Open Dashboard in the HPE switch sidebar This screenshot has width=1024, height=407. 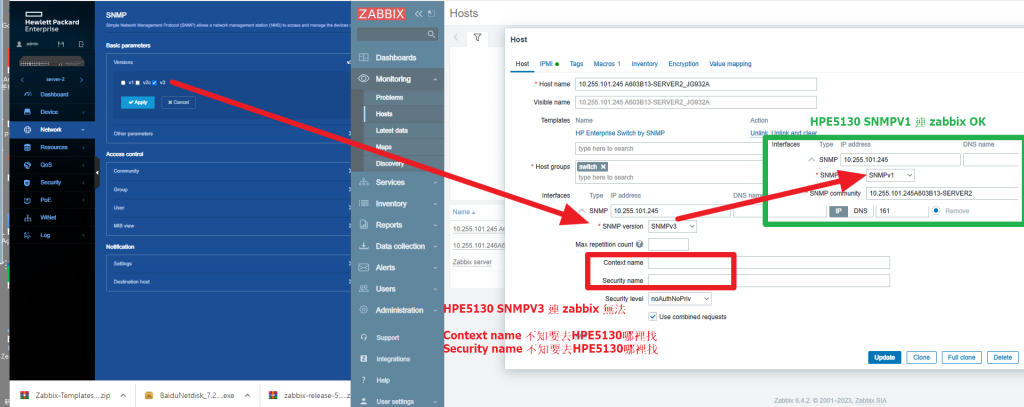click(54, 94)
